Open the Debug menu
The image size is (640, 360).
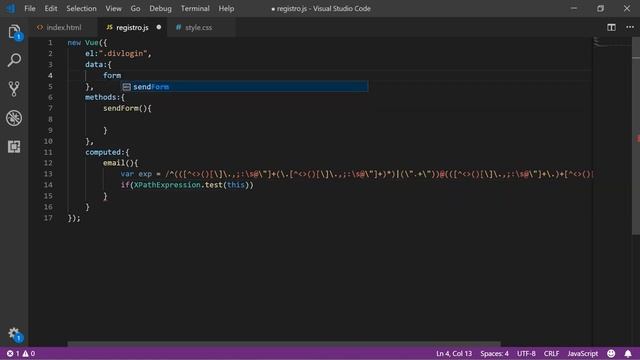tap(160, 9)
